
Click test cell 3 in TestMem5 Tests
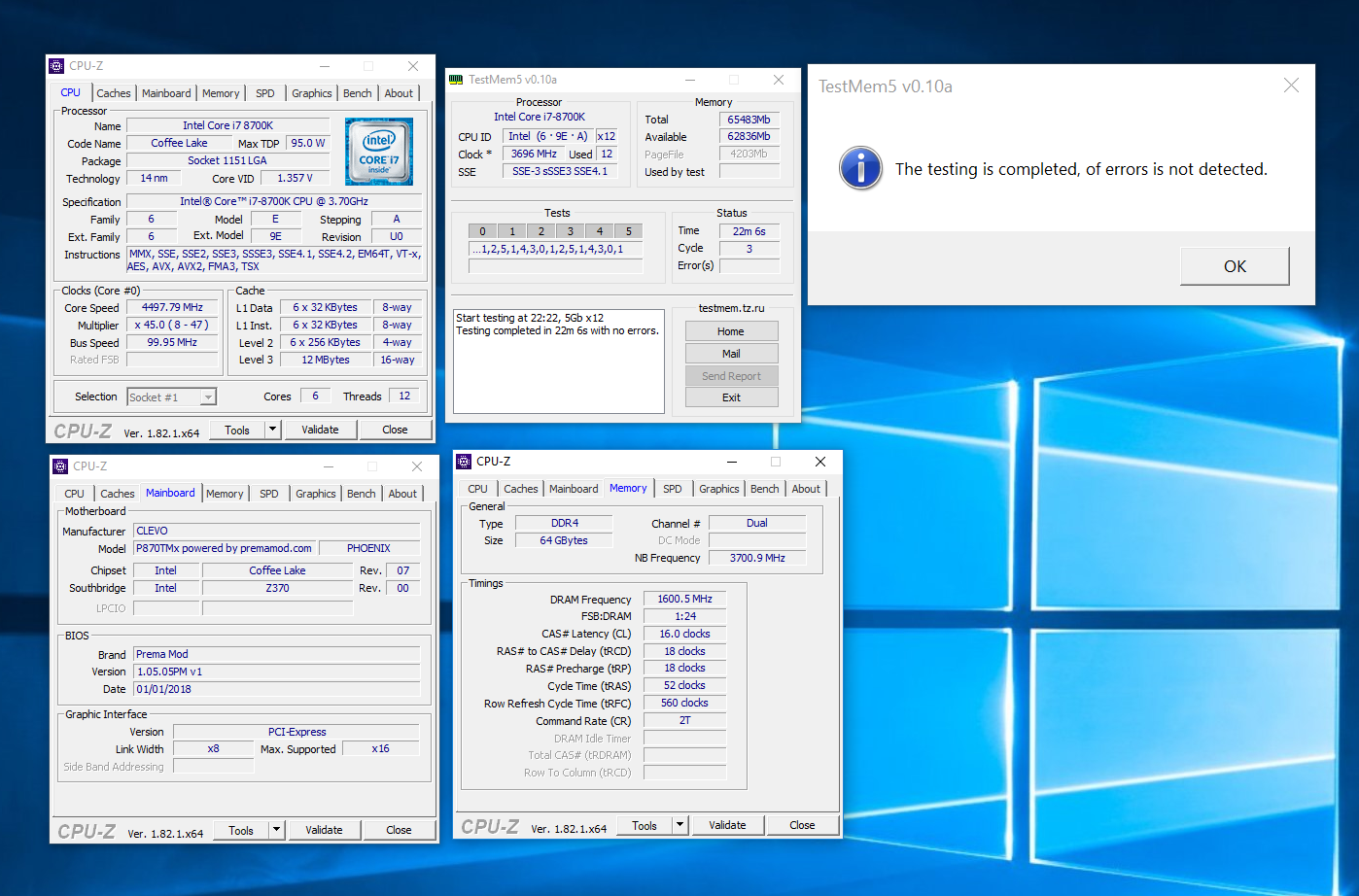click(x=571, y=231)
